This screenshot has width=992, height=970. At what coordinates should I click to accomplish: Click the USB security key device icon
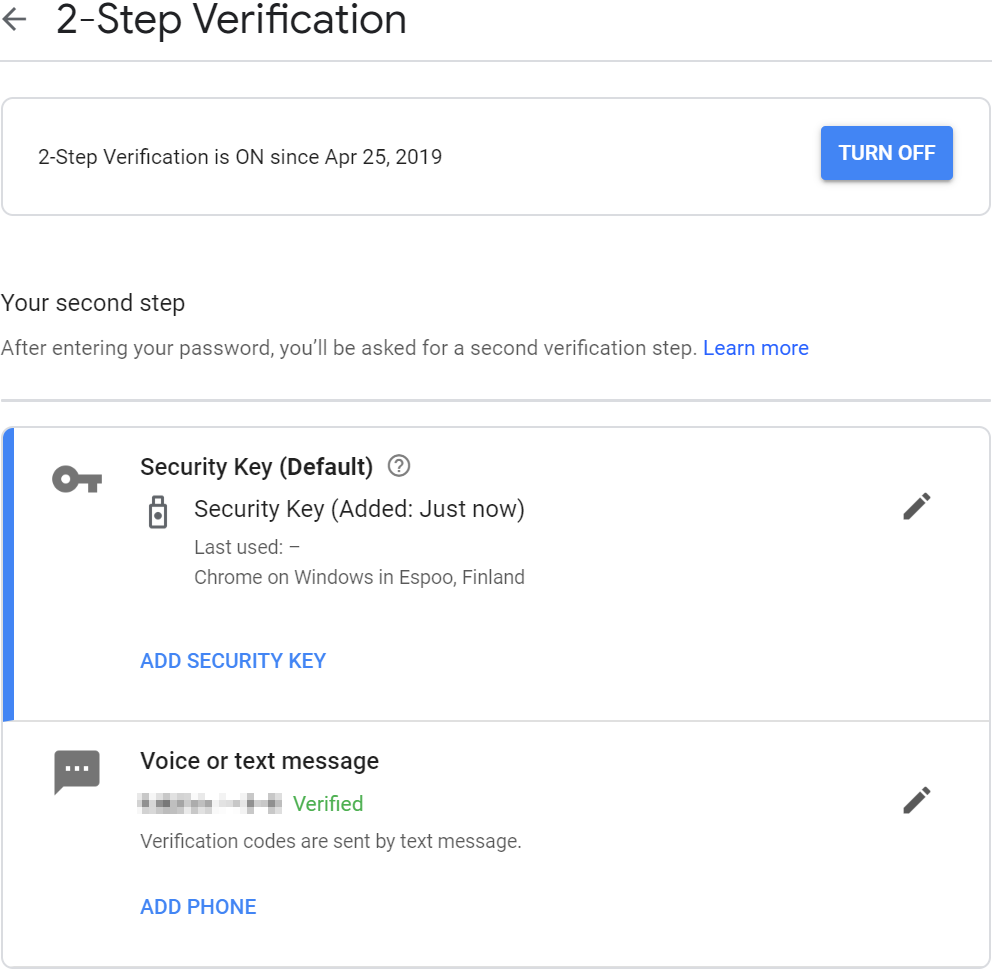click(x=158, y=511)
